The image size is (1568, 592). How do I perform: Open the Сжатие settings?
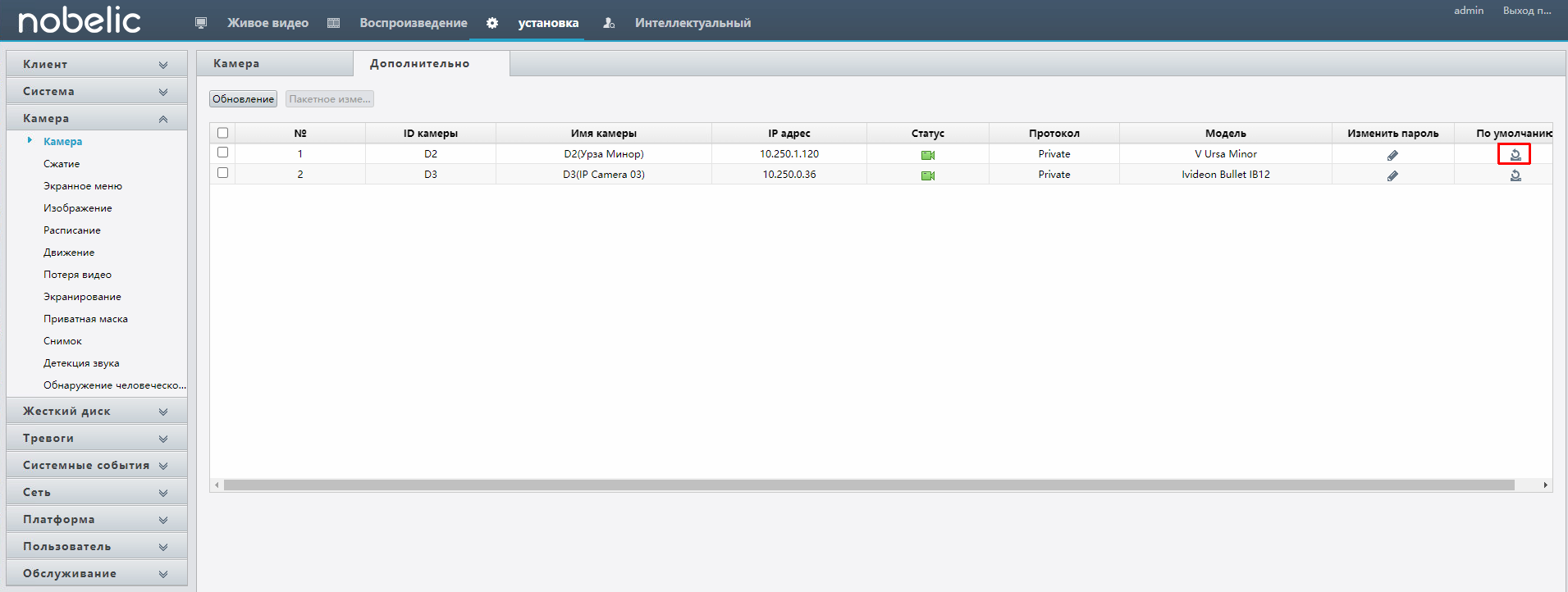pyautogui.click(x=62, y=164)
